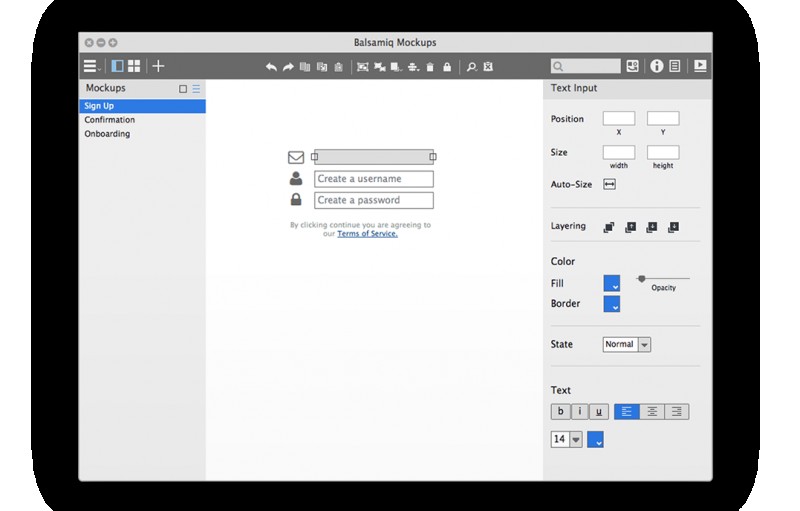Image resolution: width=800 pixels, height=511 pixels.
Task: Click the Position X field
Action: [619, 118]
